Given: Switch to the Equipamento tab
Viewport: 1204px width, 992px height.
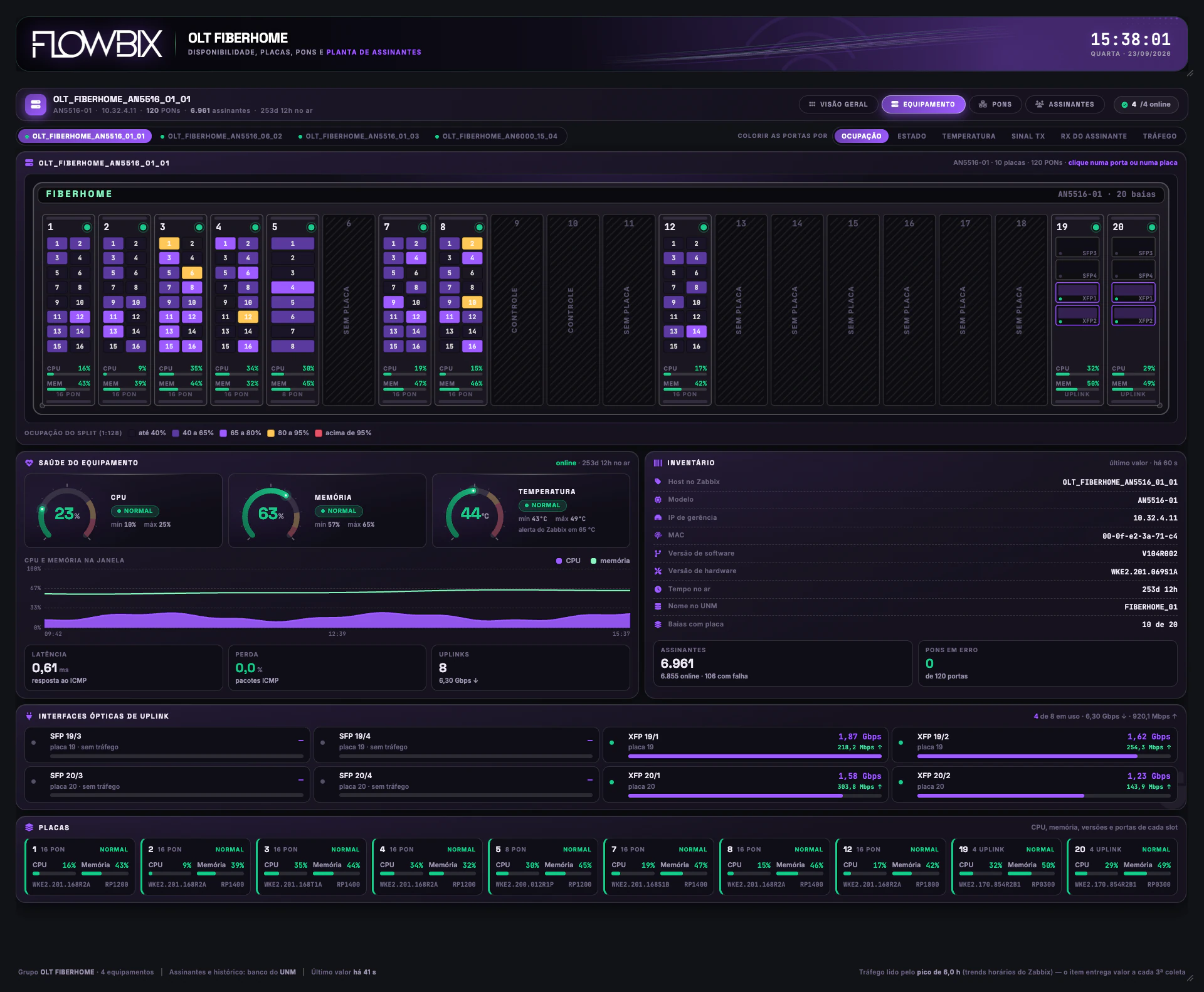Looking at the screenshot, I should [923, 105].
